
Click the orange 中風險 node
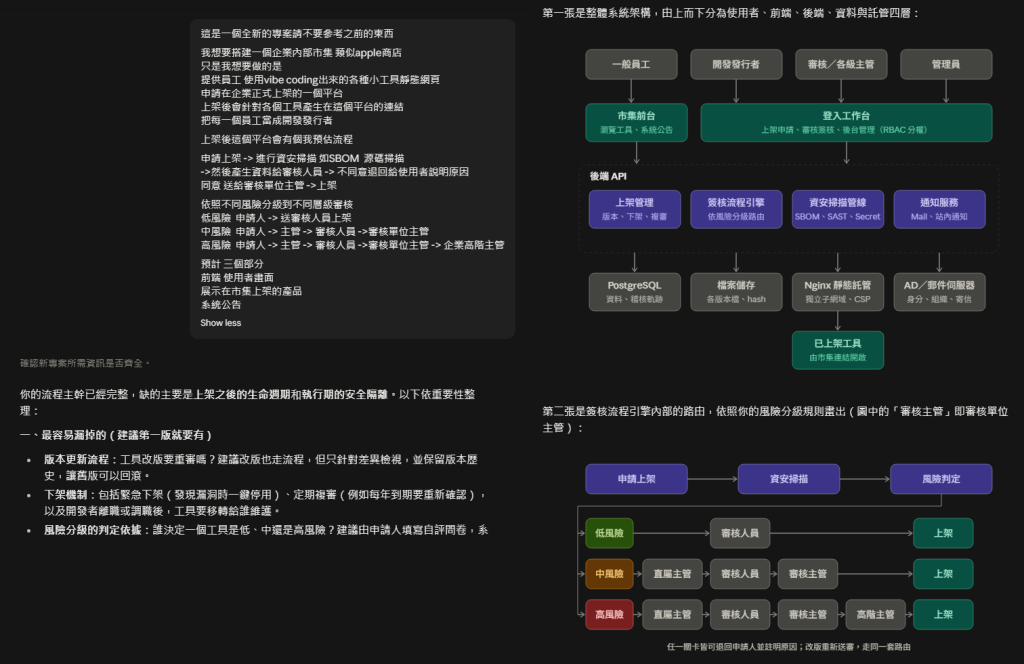click(x=609, y=574)
